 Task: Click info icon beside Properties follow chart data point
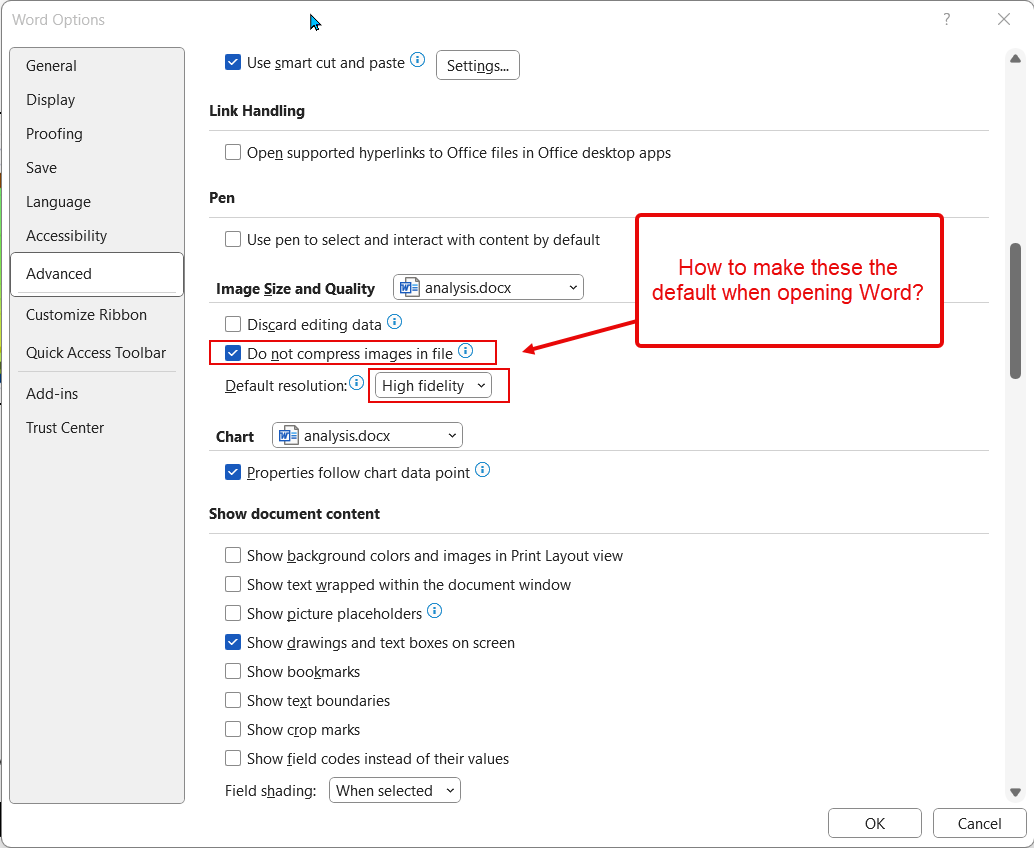483,469
